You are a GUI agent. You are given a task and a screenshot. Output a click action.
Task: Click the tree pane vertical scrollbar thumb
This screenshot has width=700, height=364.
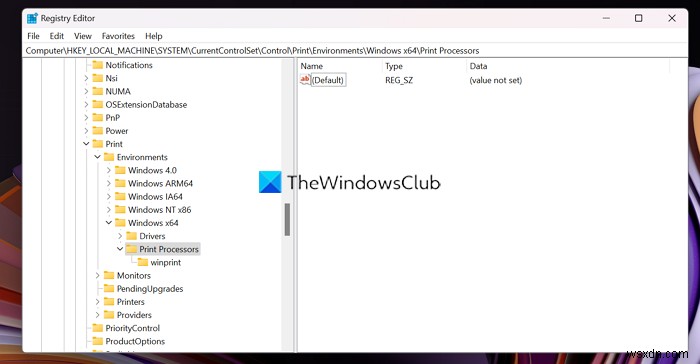288,219
